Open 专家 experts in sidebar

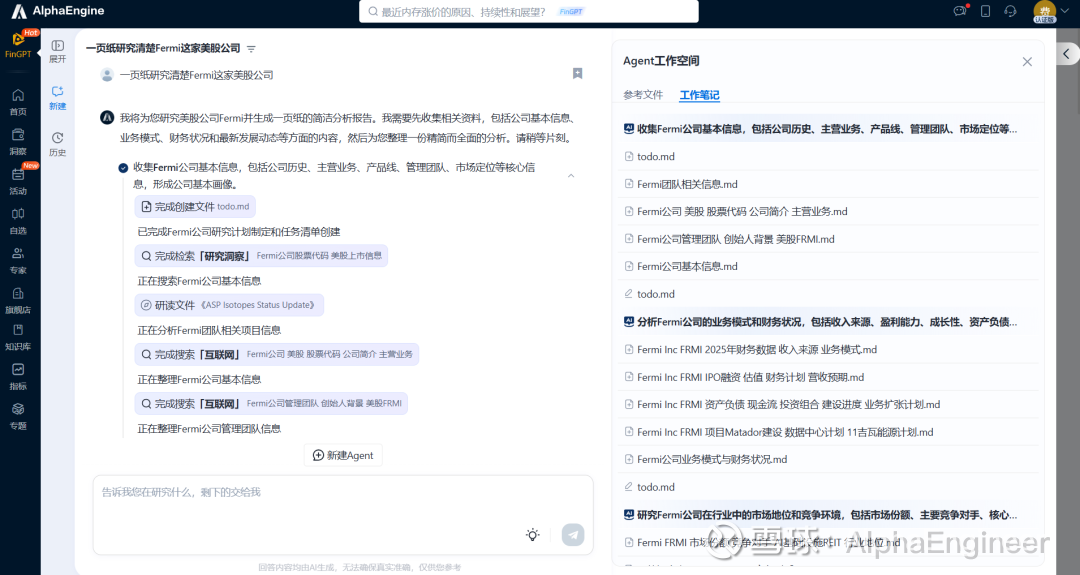[19, 261]
